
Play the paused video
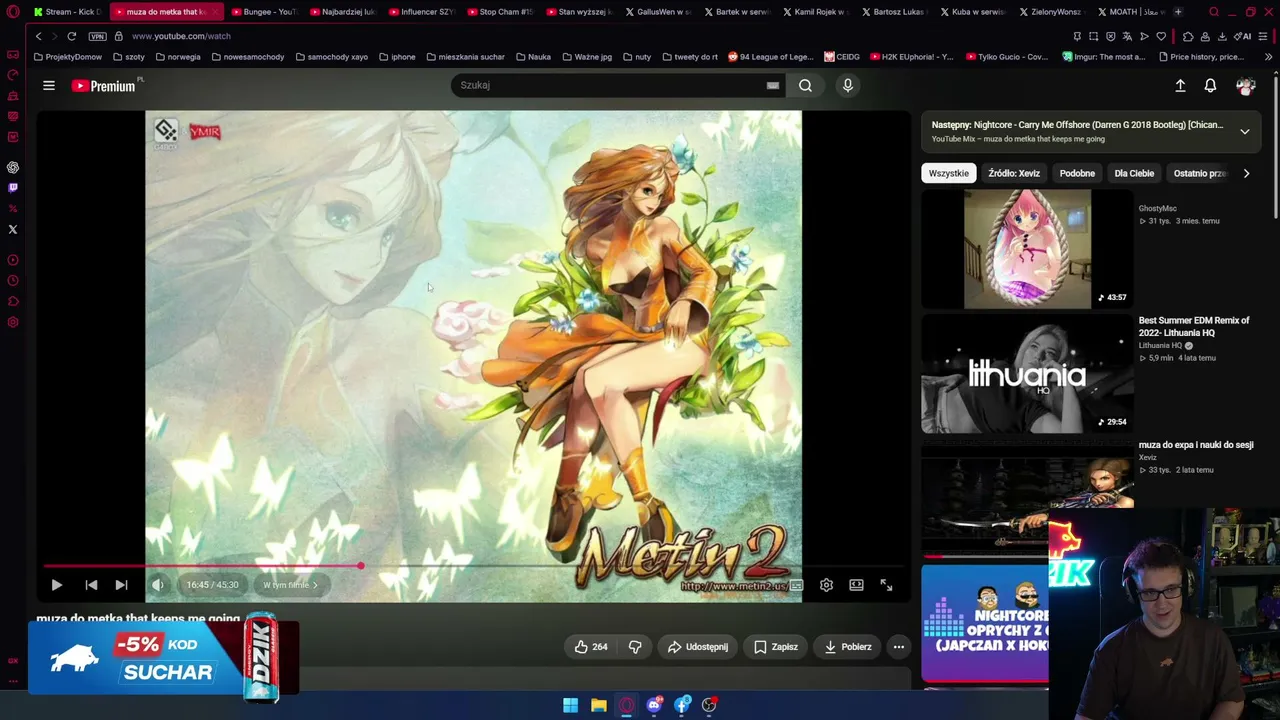click(57, 585)
